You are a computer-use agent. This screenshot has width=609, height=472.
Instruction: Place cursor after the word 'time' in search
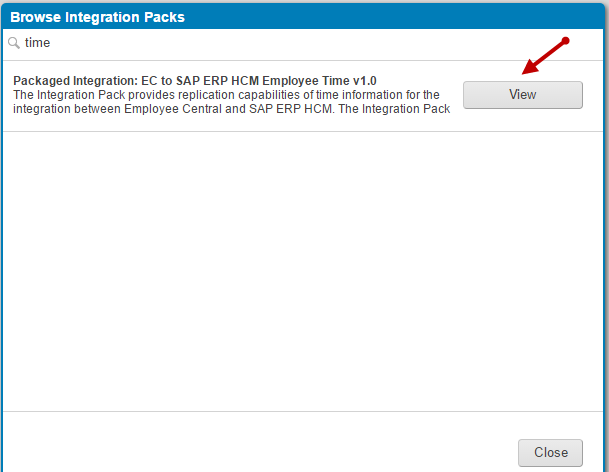coord(50,43)
